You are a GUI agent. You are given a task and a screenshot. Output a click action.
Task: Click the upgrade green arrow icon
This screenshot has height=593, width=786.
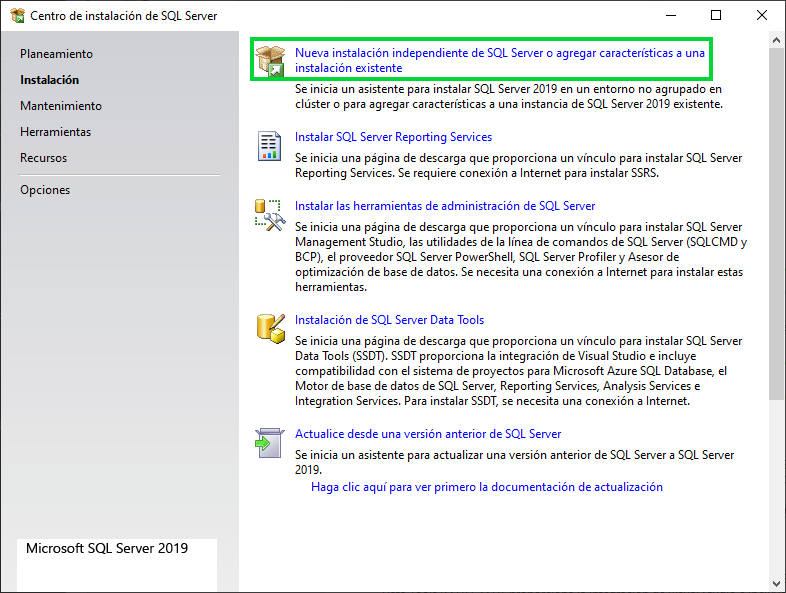click(x=269, y=443)
